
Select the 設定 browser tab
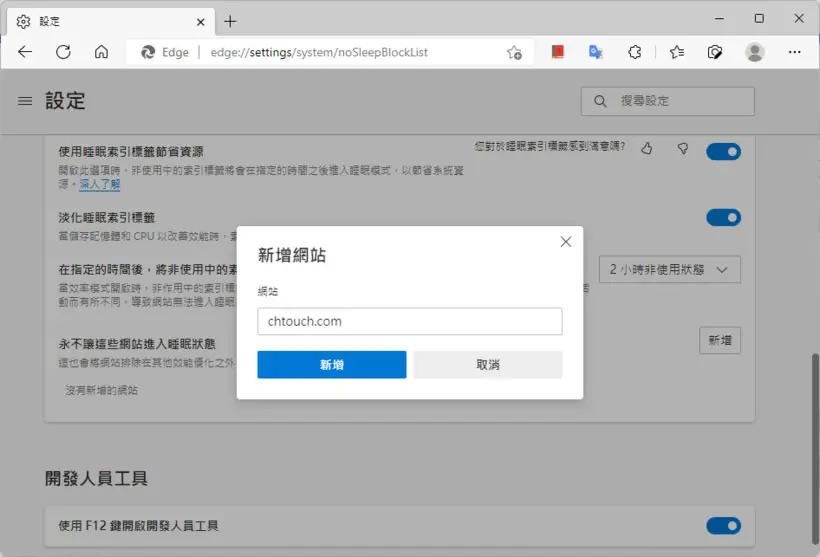click(111, 22)
